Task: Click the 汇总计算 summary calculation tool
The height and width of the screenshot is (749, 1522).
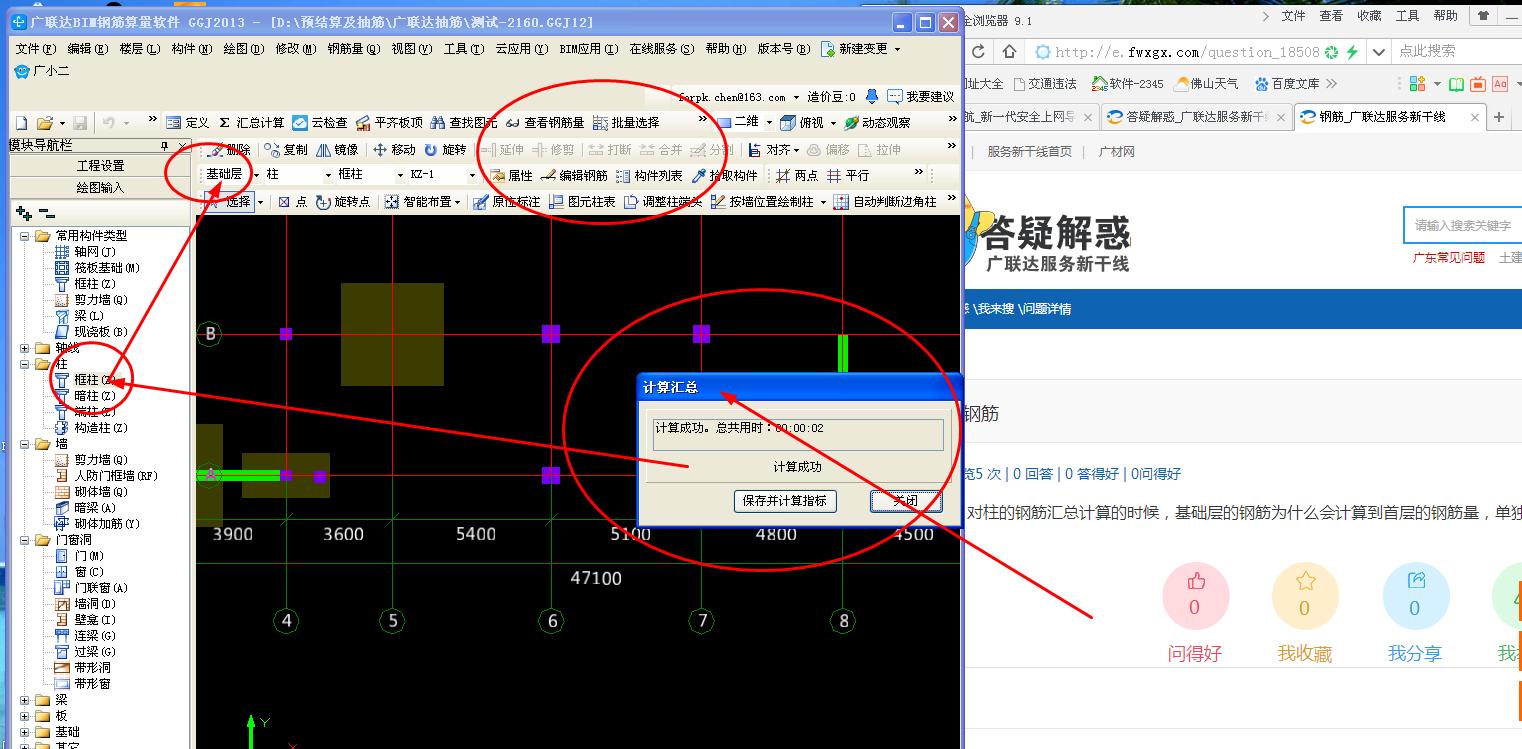Action: click(x=251, y=122)
